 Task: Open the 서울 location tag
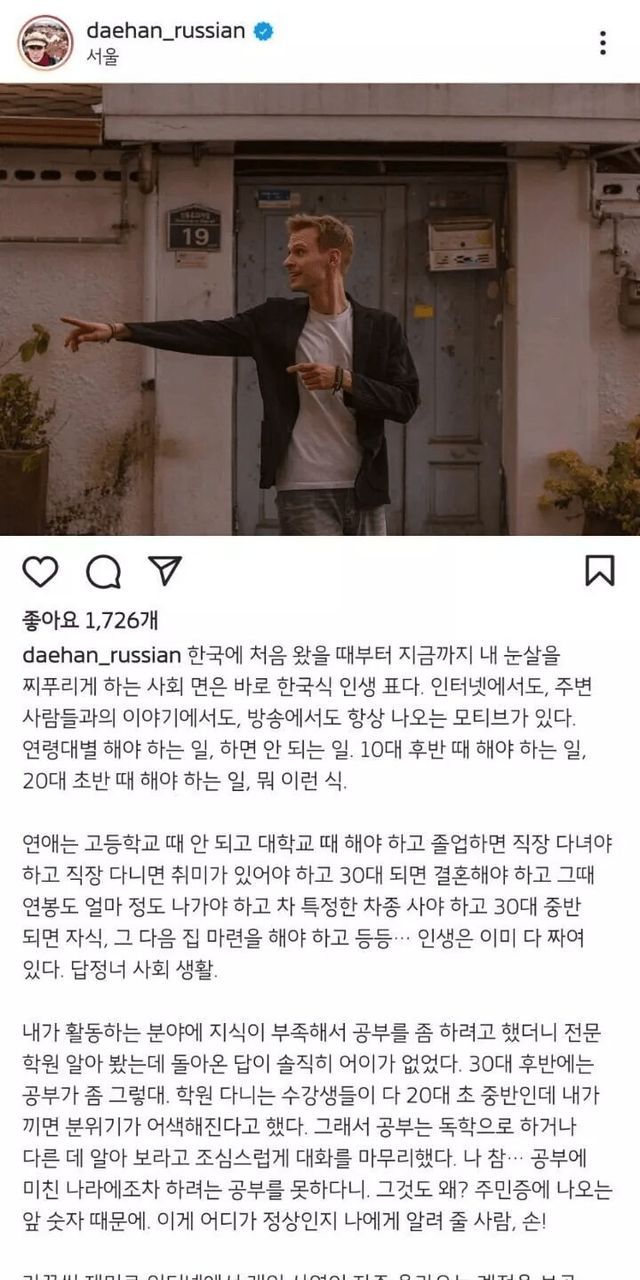pyautogui.click(x=102, y=58)
